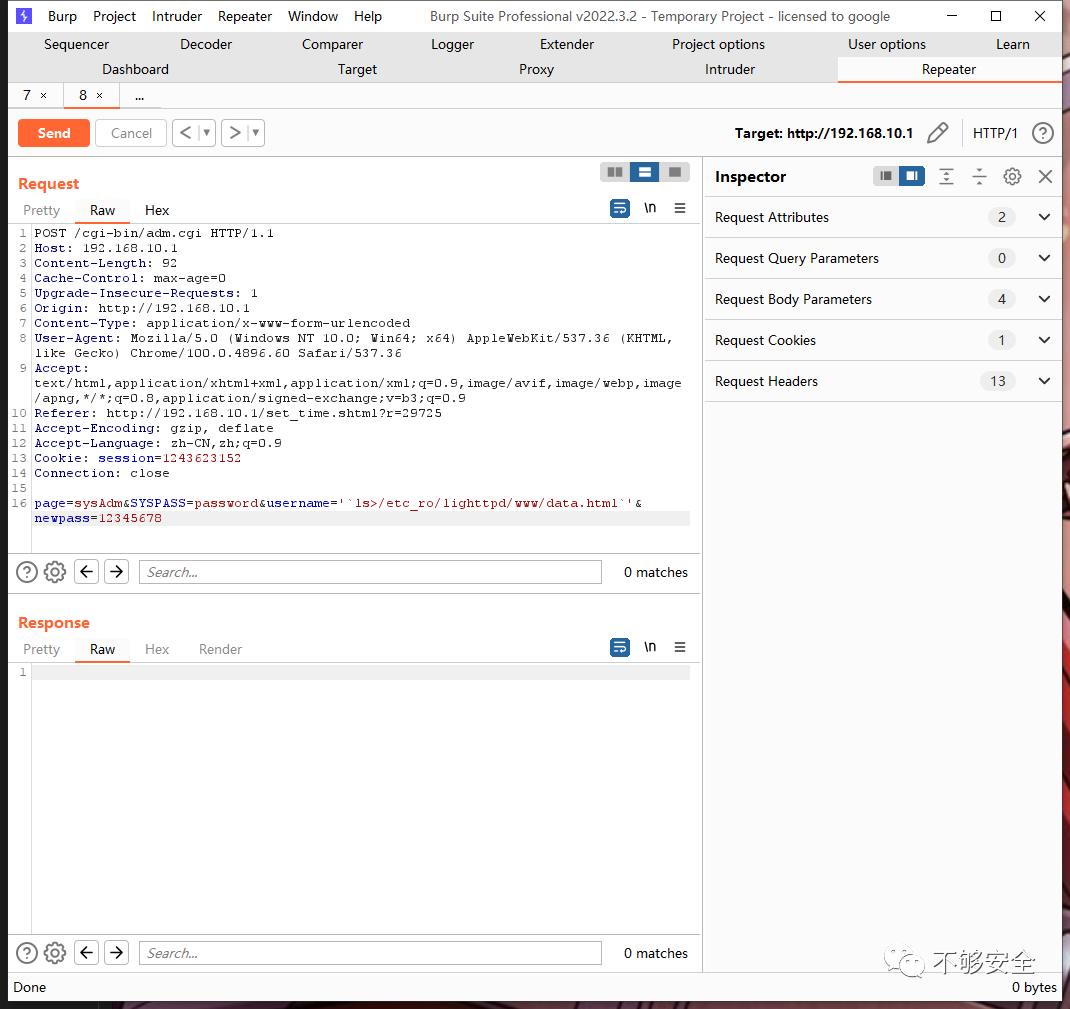Open the Learn tab

(x=1012, y=44)
